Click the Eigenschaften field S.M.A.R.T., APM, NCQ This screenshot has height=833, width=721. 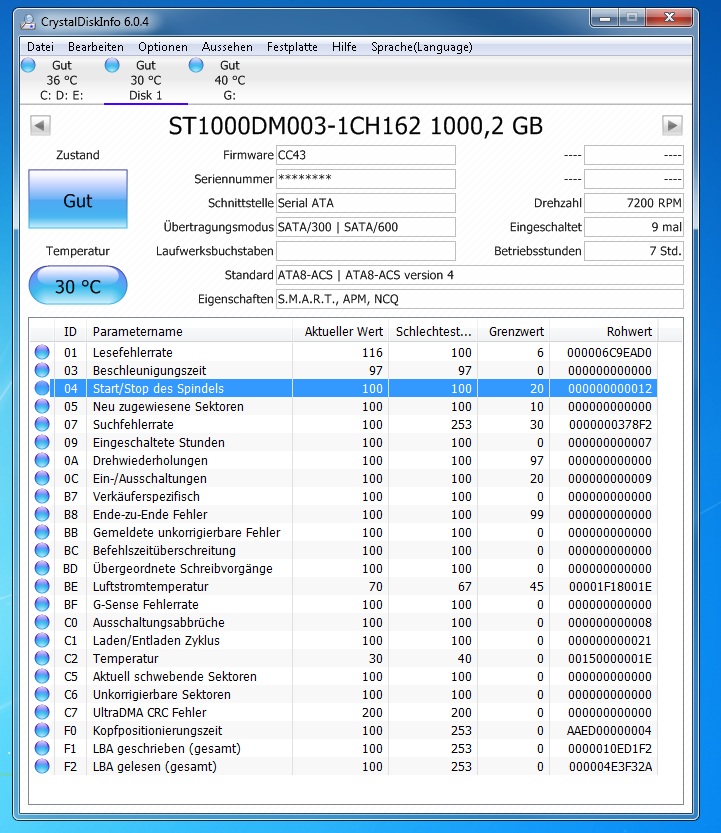(480, 299)
